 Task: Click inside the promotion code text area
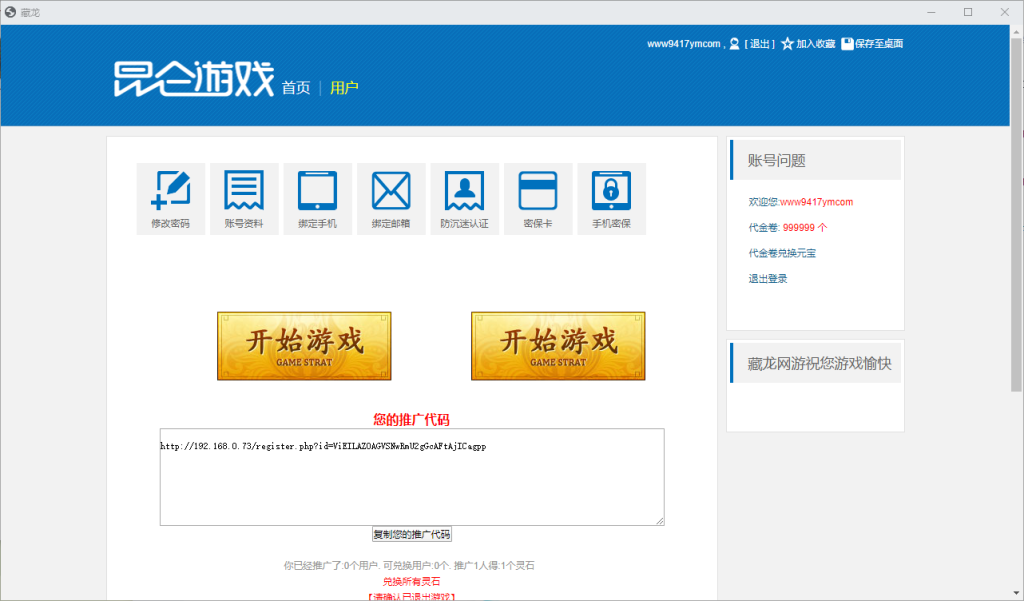[412, 477]
